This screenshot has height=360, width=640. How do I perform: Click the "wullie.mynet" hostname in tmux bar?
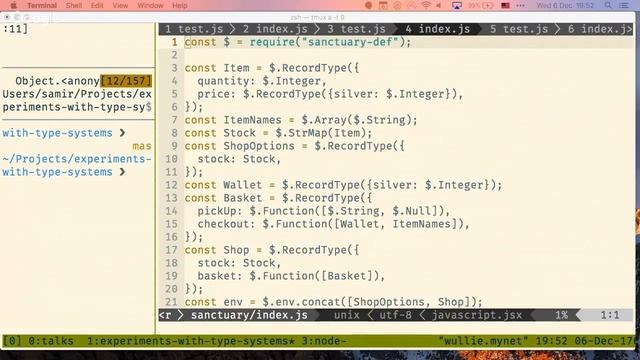(x=483, y=341)
